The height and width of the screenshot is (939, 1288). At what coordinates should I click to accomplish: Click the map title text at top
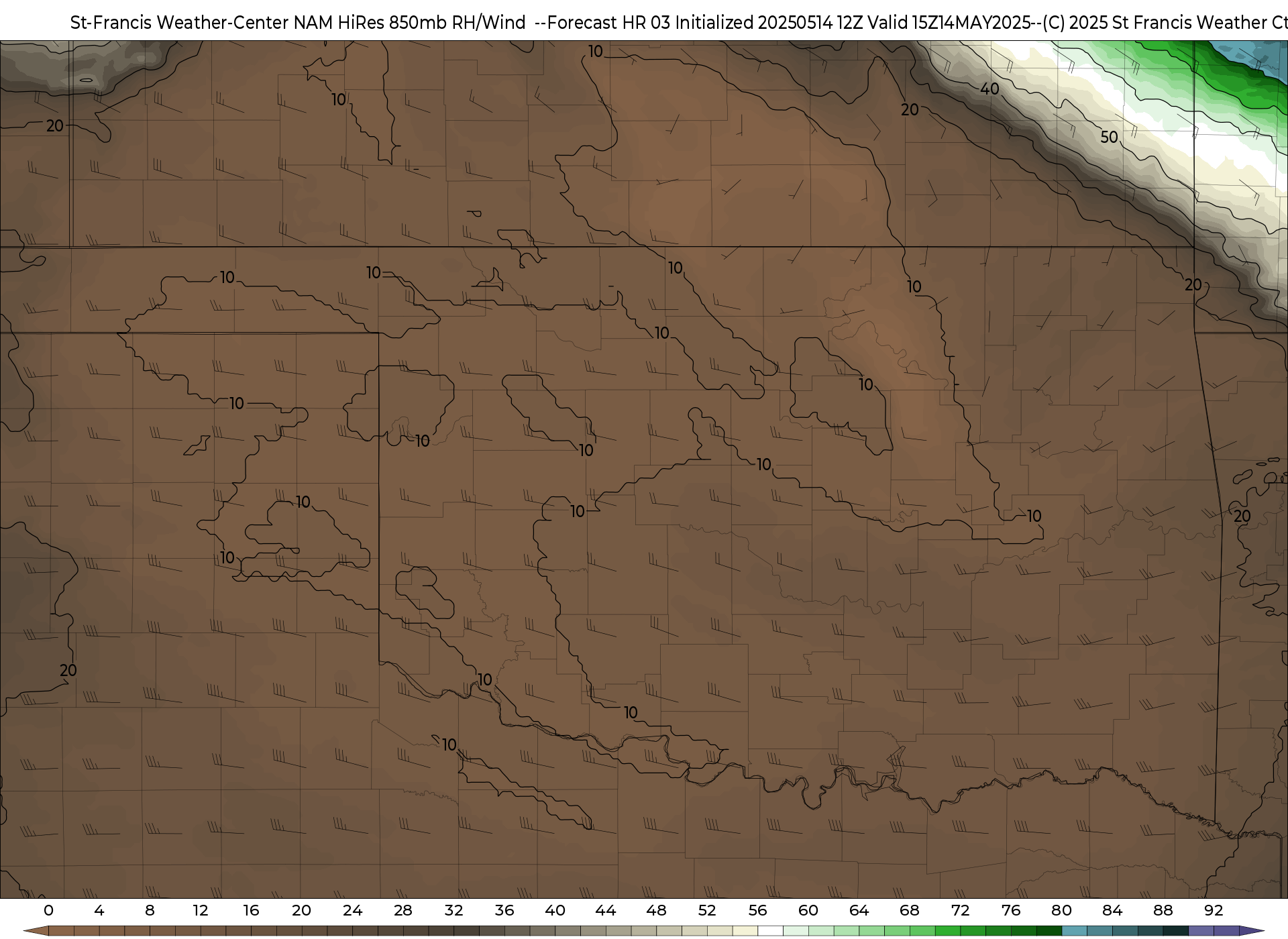coord(679,22)
